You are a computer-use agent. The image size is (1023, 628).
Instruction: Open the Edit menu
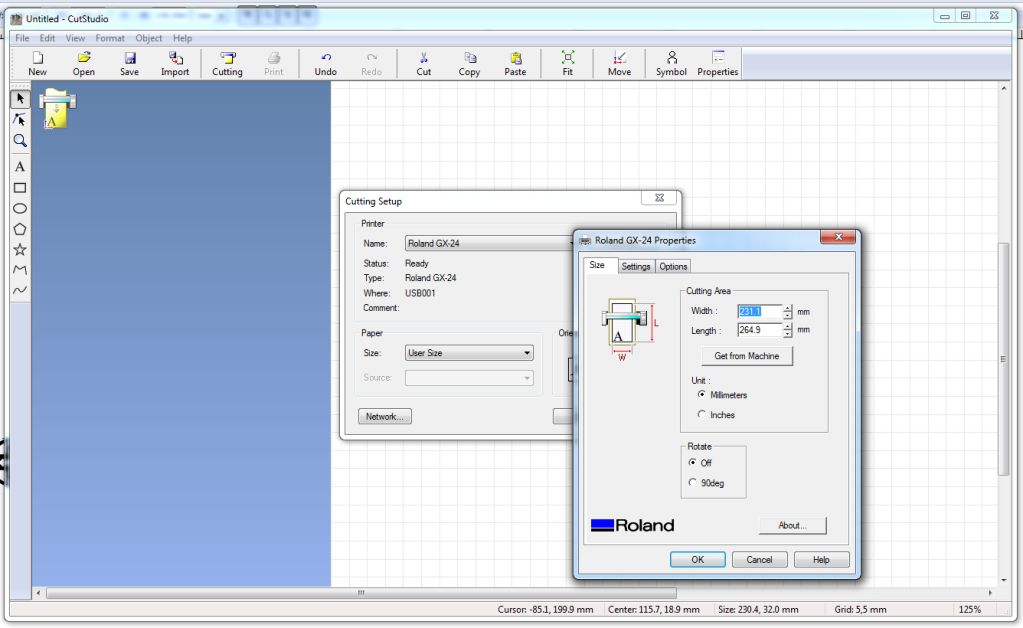tap(47, 38)
